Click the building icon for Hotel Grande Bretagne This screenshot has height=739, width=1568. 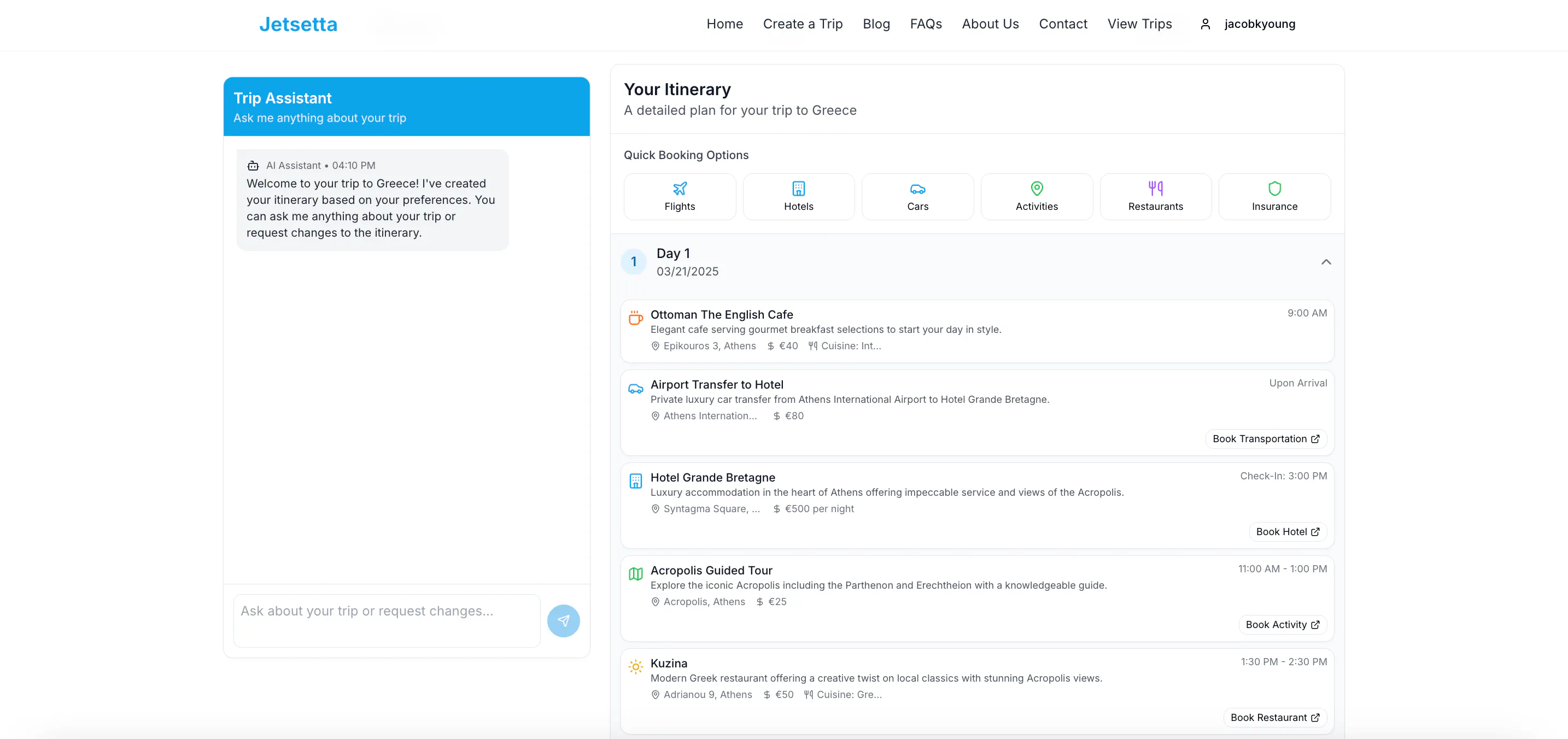coord(635,481)
